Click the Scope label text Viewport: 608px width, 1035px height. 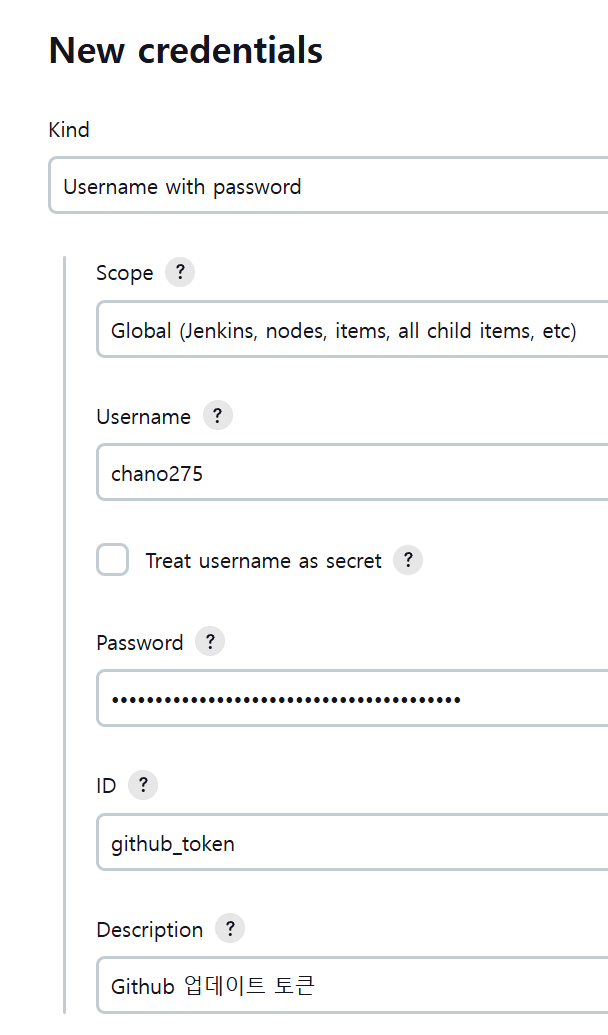pyautogui.click(x=125, y=273)
